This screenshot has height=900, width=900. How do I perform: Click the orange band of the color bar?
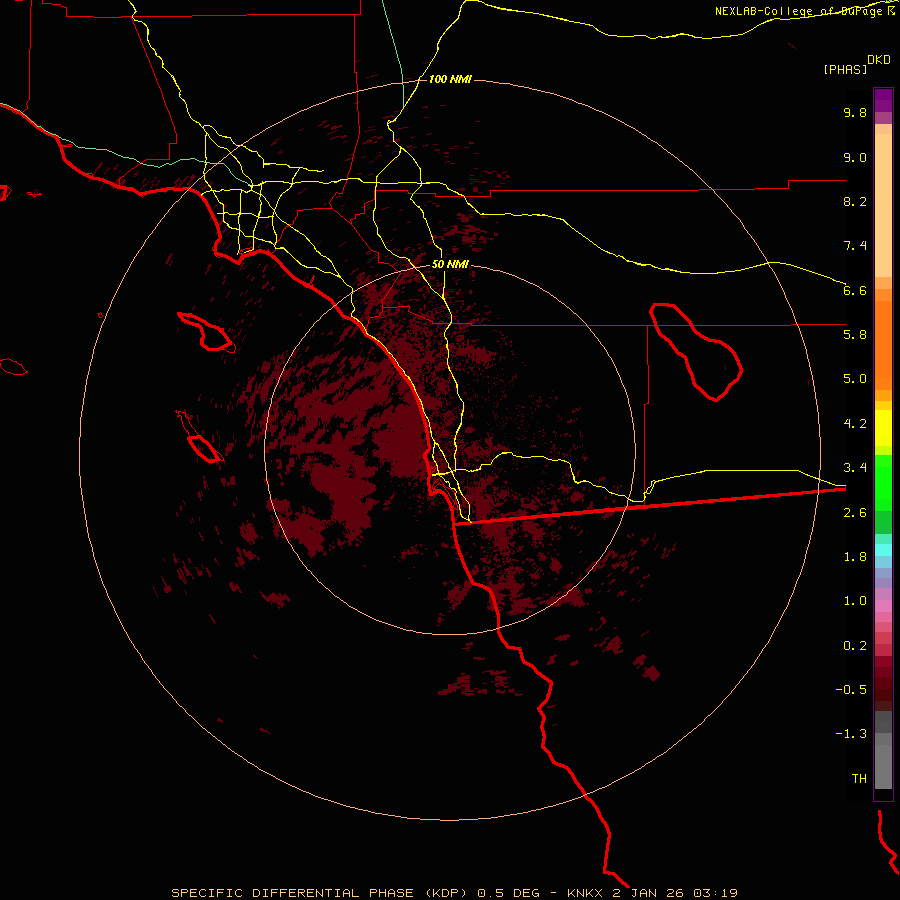click(x=883, y=346)
